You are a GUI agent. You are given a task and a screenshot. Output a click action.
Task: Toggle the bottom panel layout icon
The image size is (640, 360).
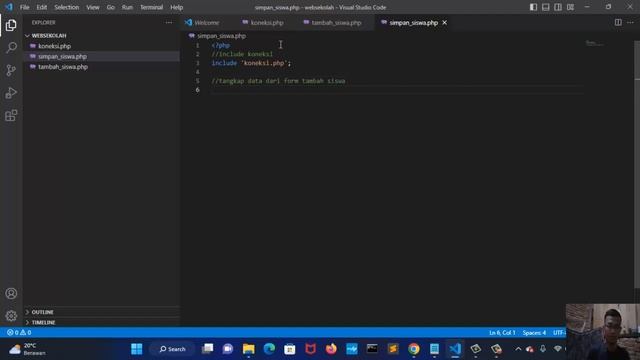pos(545,7)
